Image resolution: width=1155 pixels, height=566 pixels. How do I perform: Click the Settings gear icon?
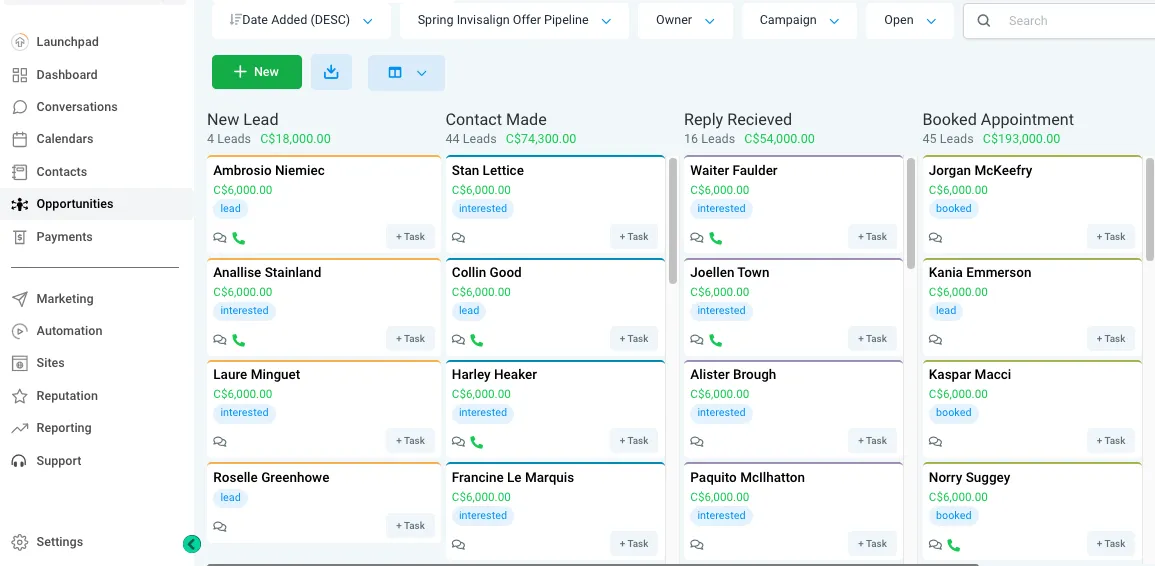(20, 542)
